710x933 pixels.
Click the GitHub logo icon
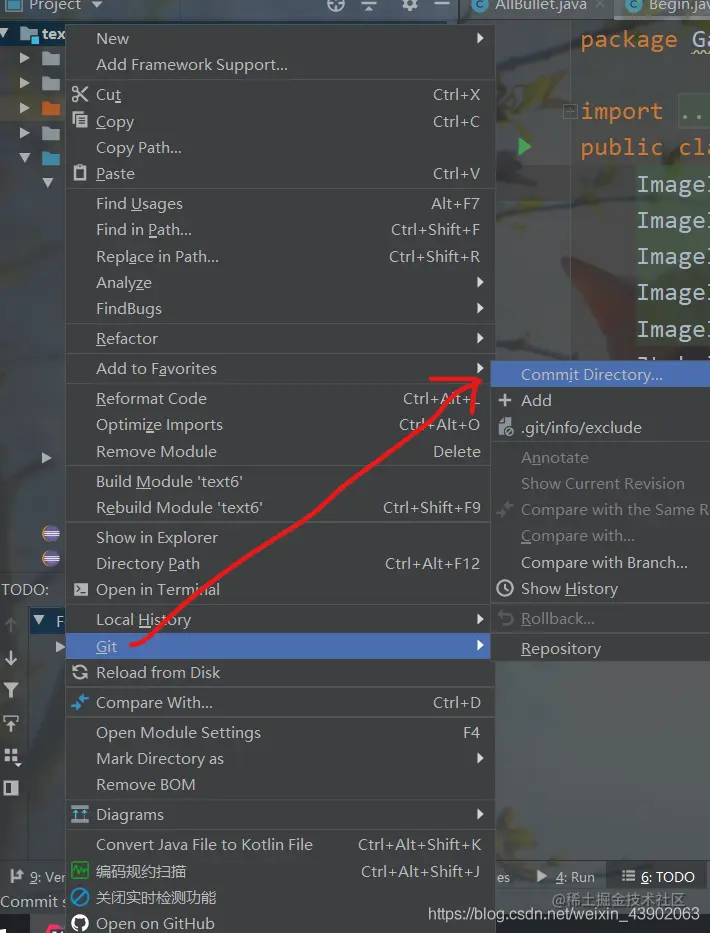coord(80,923)
